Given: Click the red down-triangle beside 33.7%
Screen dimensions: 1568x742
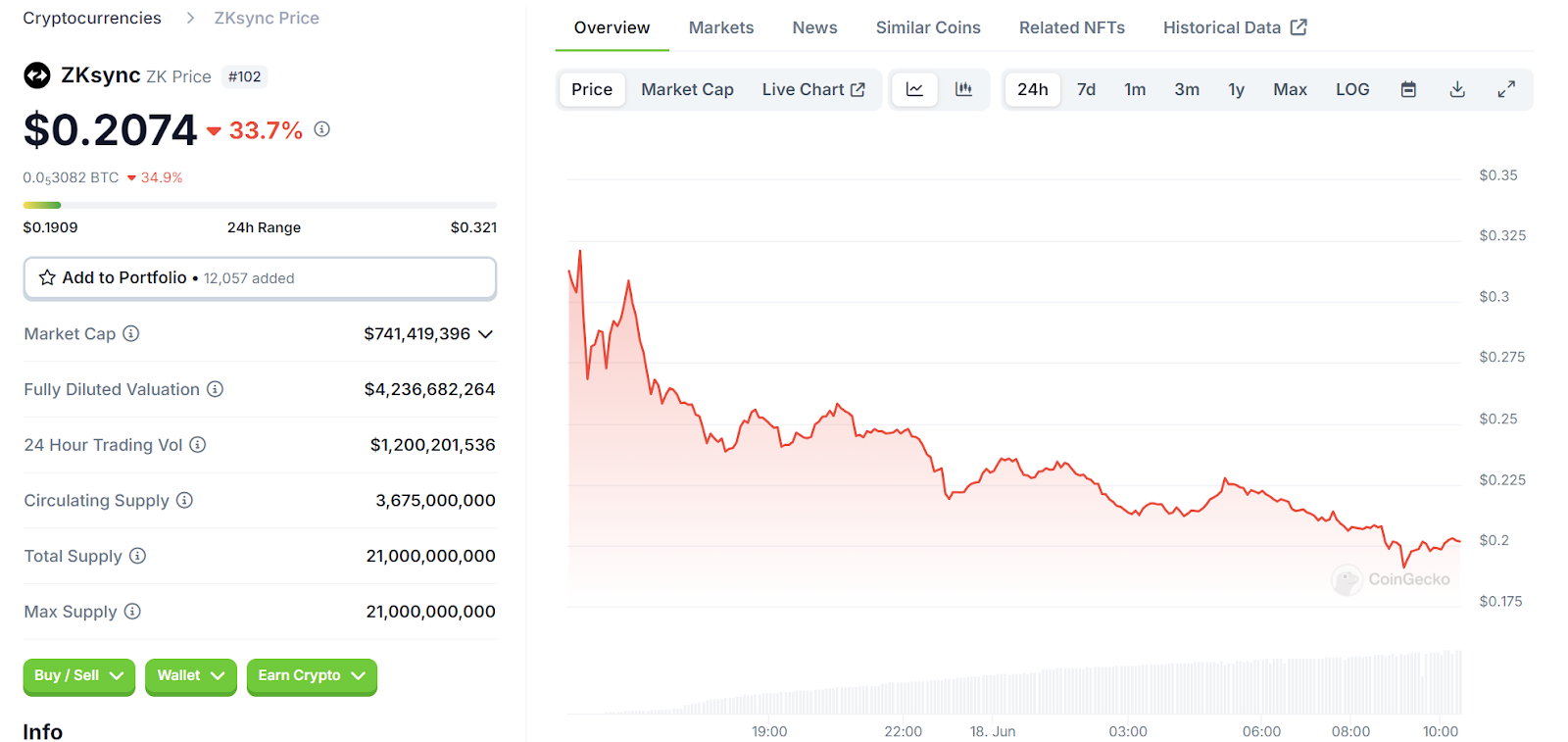Looking at the screenshot, I should point(214,130).
